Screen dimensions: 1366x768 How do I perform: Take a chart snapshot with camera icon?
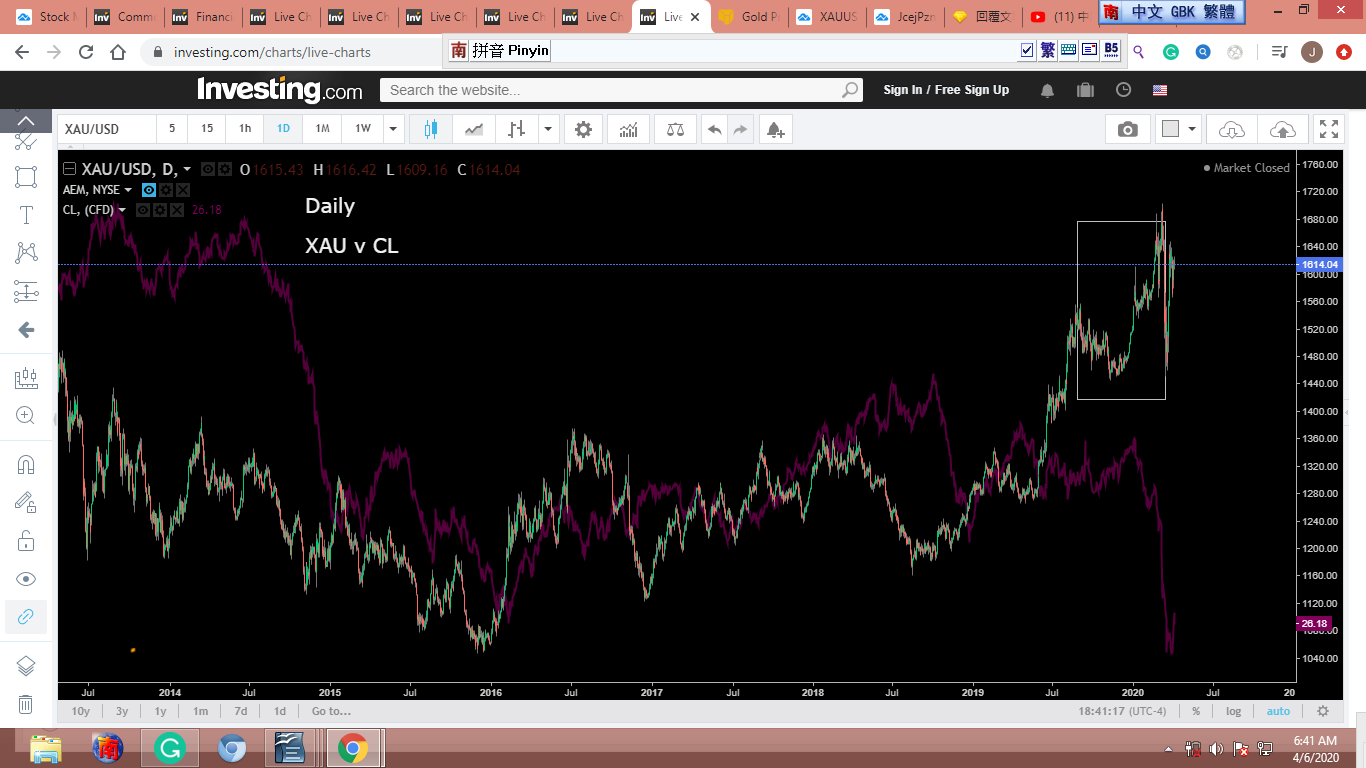(x=1127, y=129)
